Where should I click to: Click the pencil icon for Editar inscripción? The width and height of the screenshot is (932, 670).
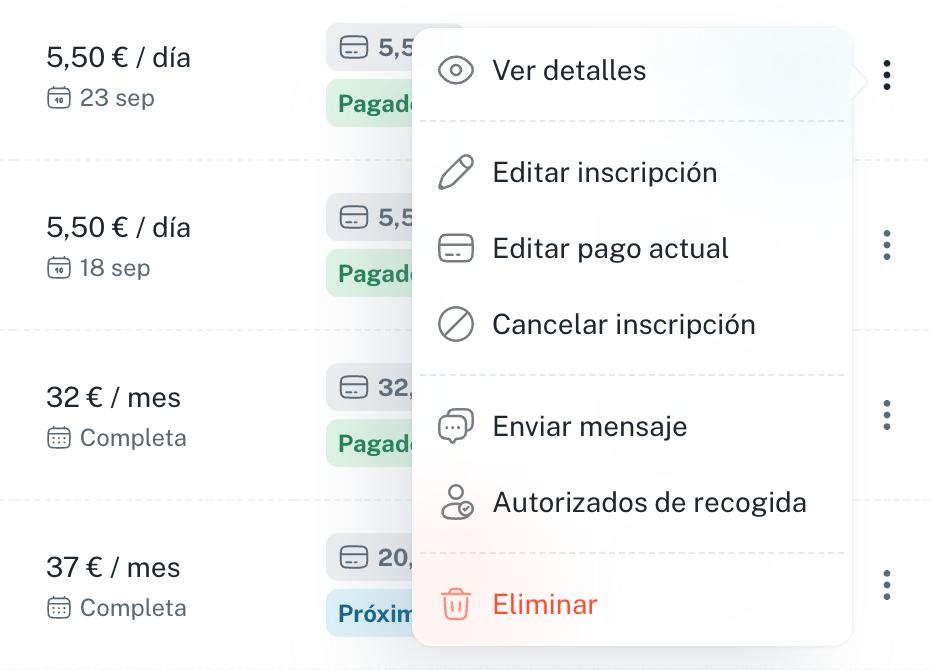[x=456, y=172]
